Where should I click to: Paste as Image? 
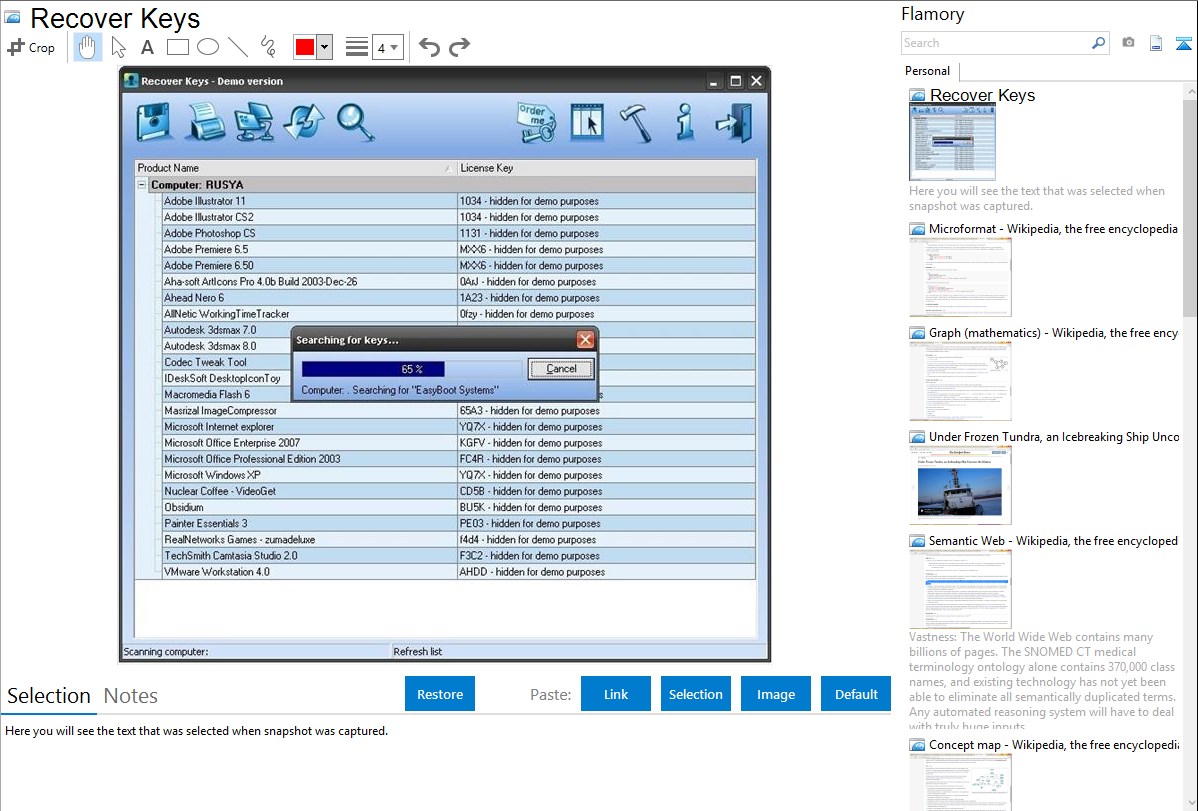coord(776,694)
